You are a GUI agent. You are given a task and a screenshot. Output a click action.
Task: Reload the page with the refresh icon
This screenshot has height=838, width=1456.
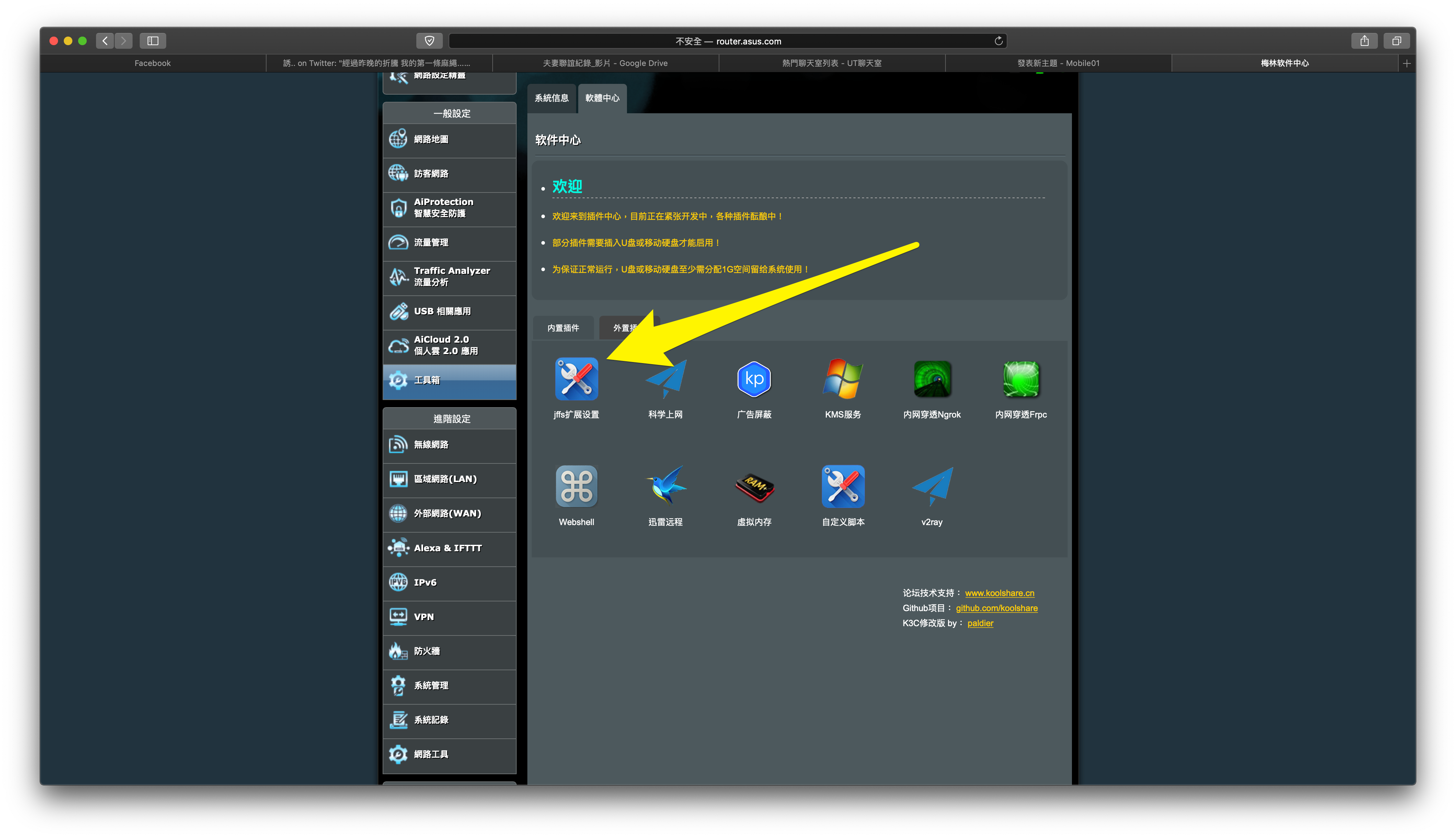tap(998, 41)
